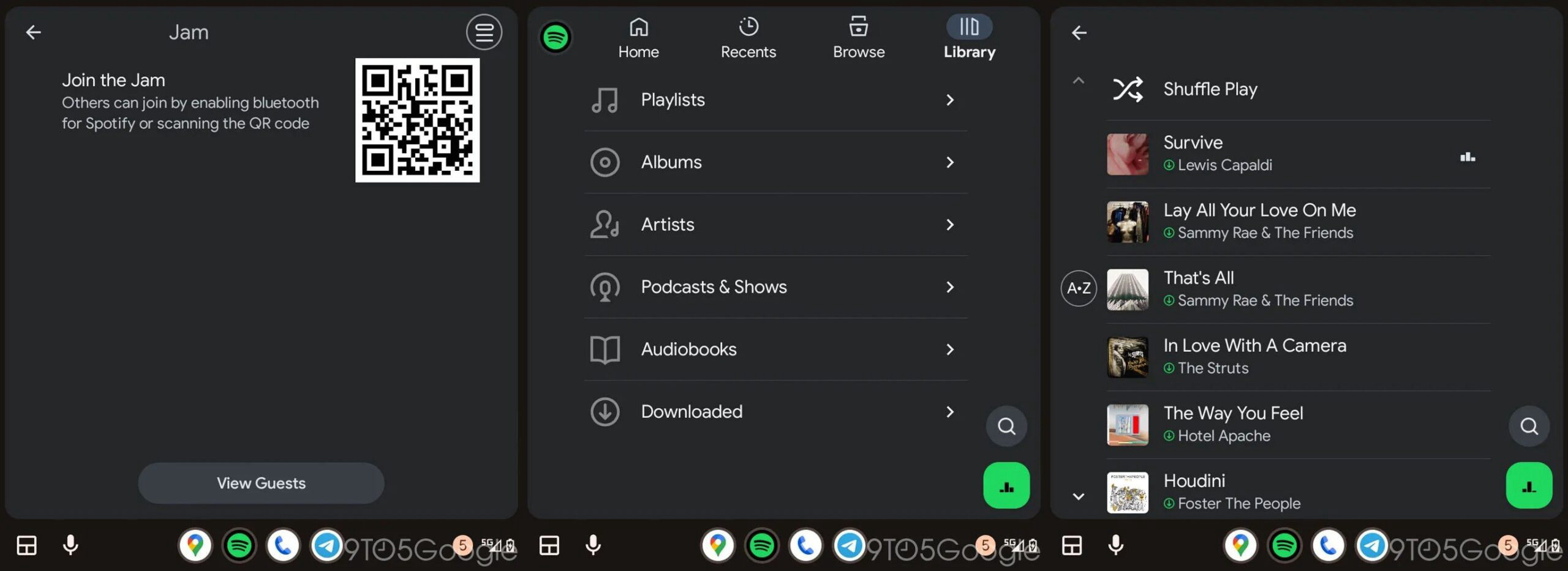This screenshot has width=1568, height=571.
Task: Activate the microphone below the Jam screen
Action: click(70, 545)
